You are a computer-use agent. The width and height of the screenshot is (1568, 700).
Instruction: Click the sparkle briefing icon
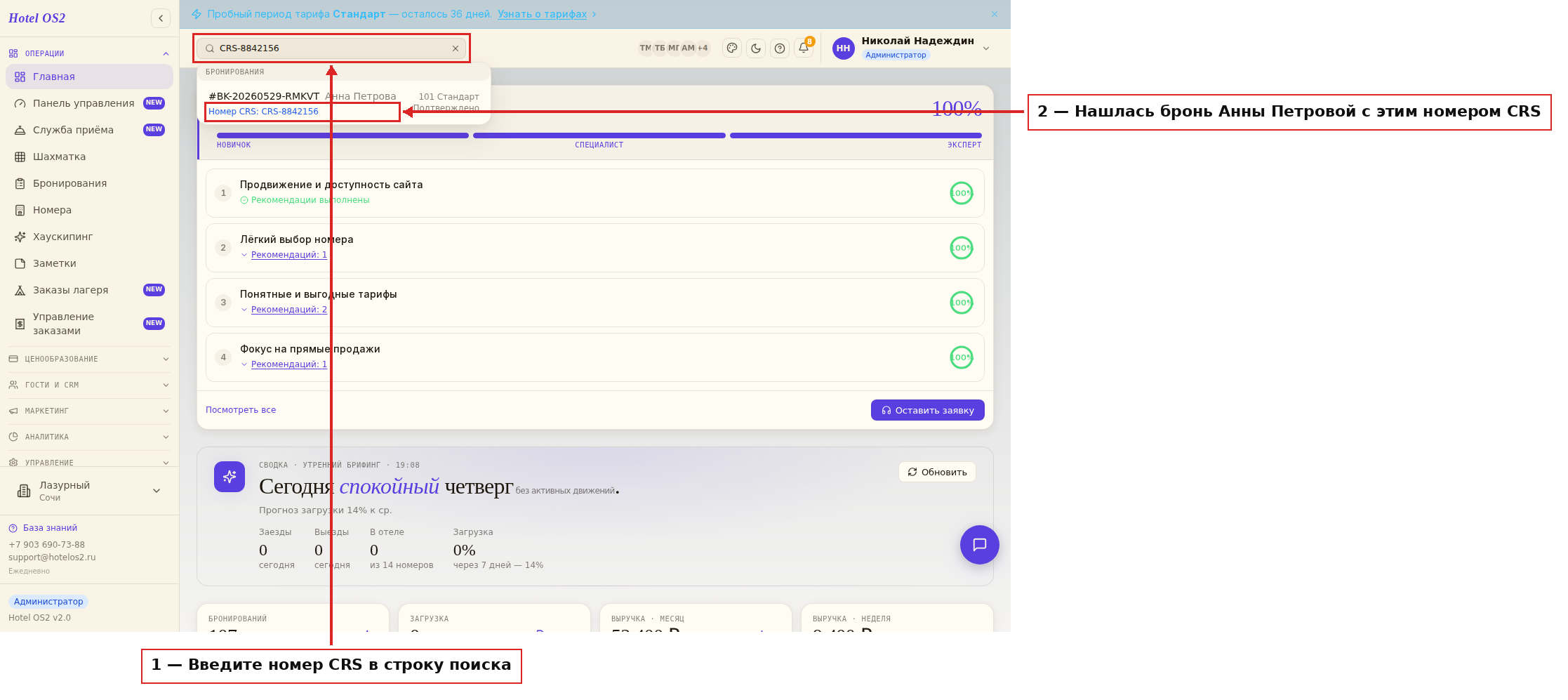pos(230,477)
